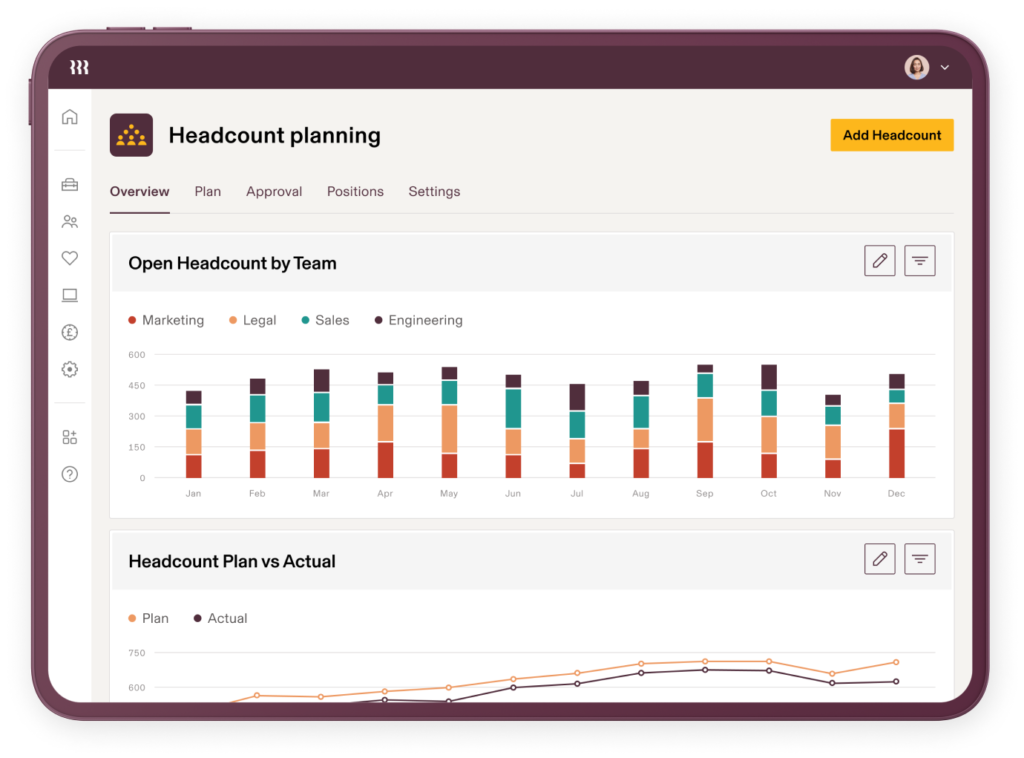This screenshot has width=1024, height=758.
Task: Click the Sales legend color dot
Action: point(305,320)
